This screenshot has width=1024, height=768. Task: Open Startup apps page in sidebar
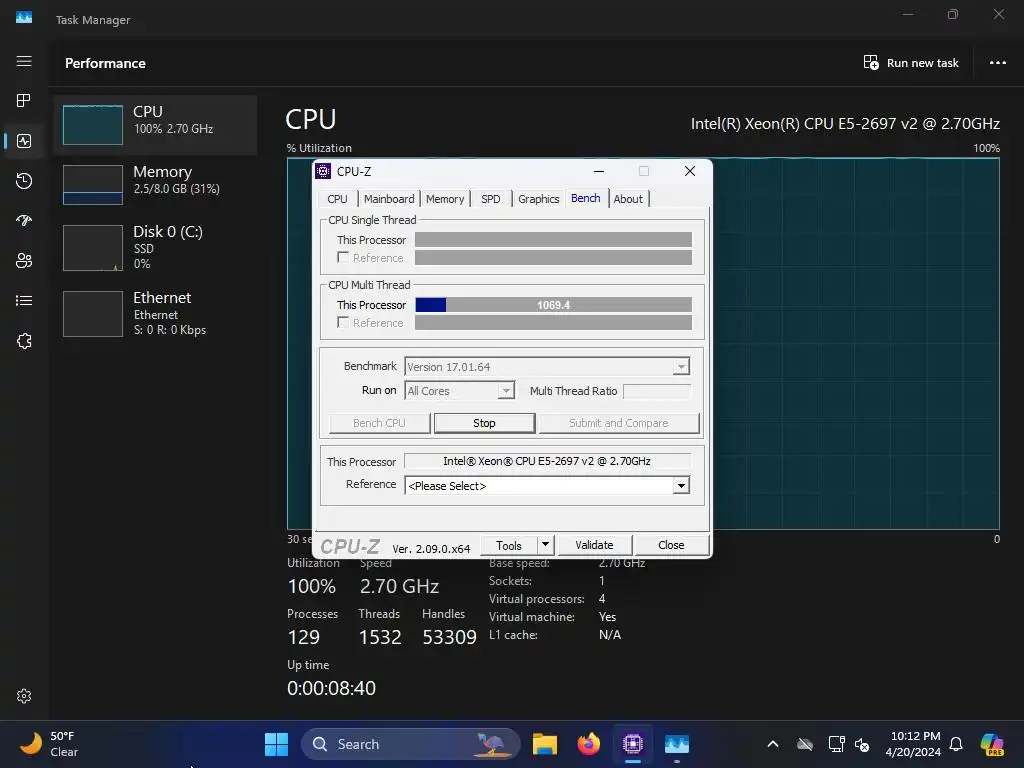[24, 221]
